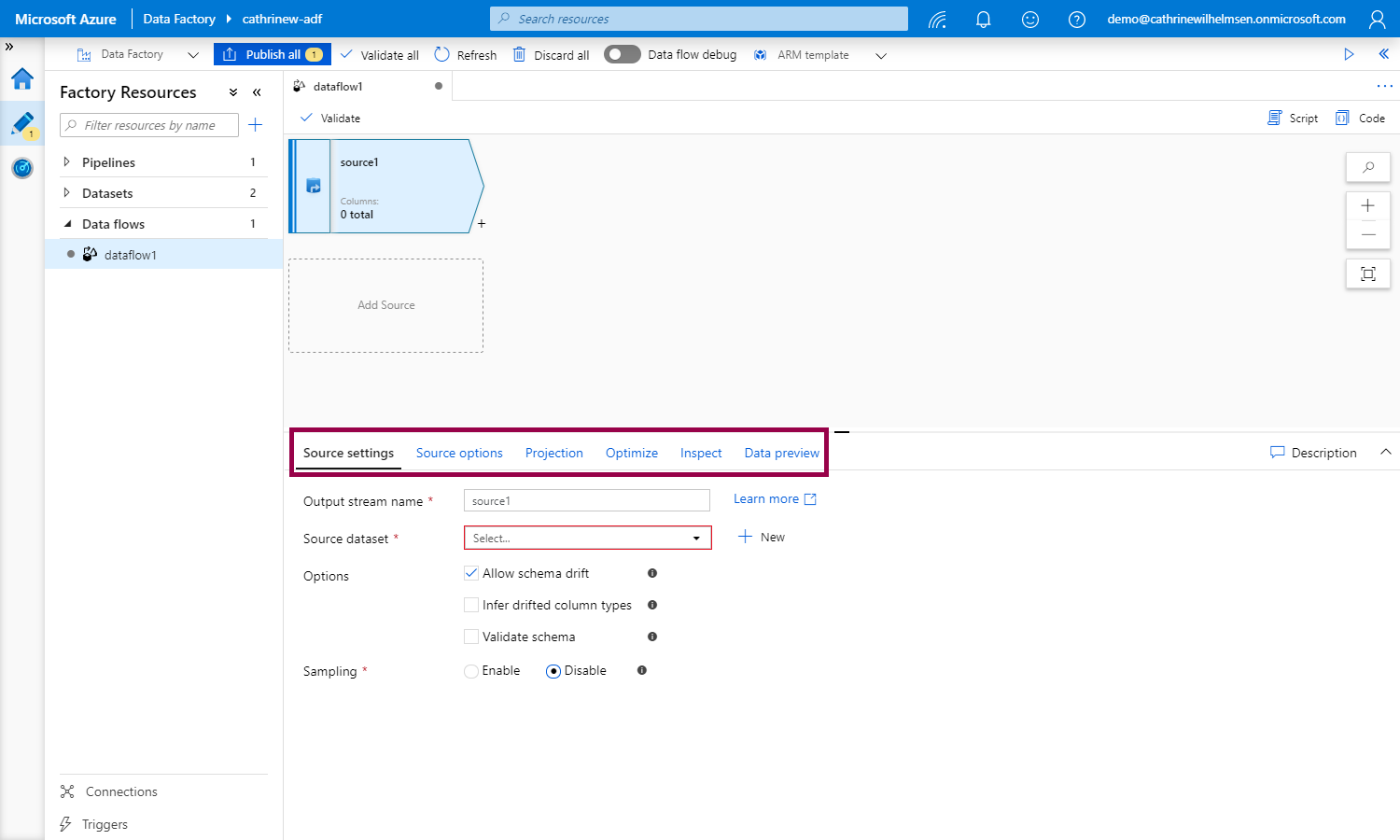Click the Publish all button
The image size is (1400, 840).
click(x=272, y=54)
